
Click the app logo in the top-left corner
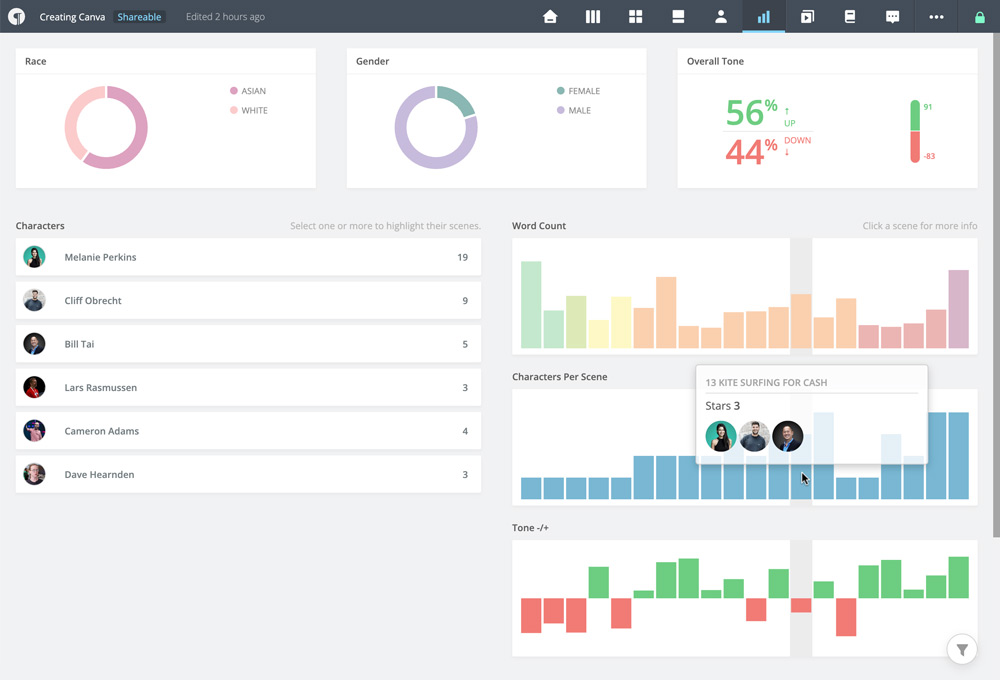click(17, 17)
